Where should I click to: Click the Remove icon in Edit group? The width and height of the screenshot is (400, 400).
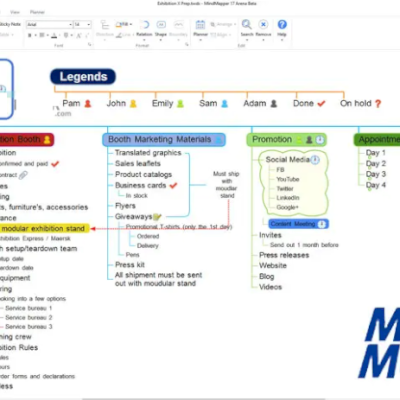click(263, 25)
